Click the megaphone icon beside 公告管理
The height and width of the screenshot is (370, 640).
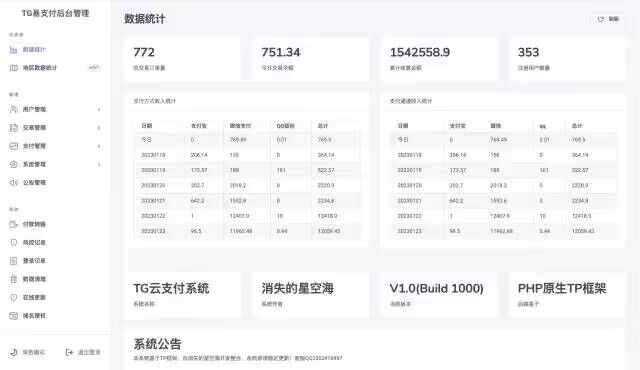tap(13, 183)
